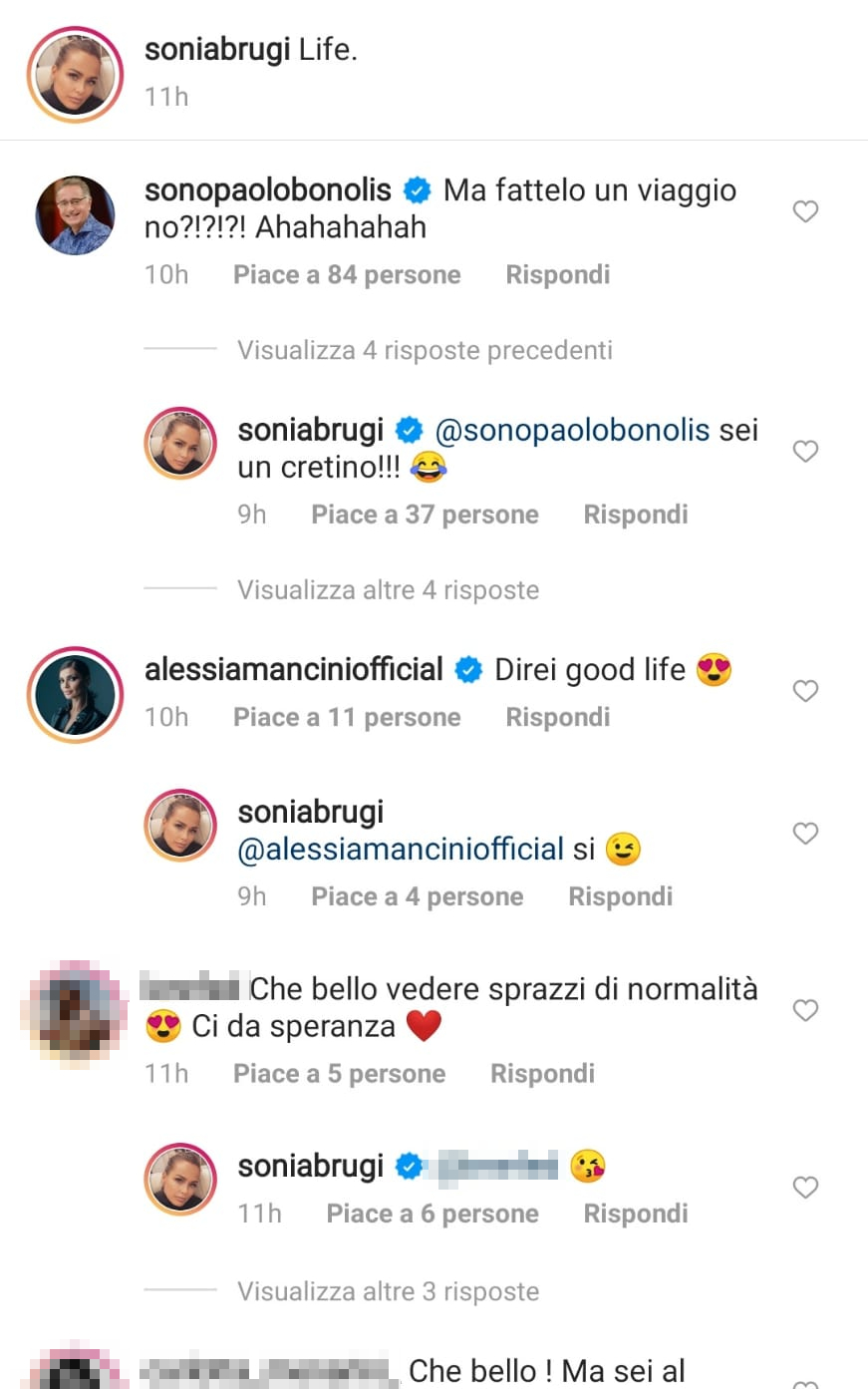
Task: Open alessiamanciniofficial profile avatar
Action: point(76,695)
